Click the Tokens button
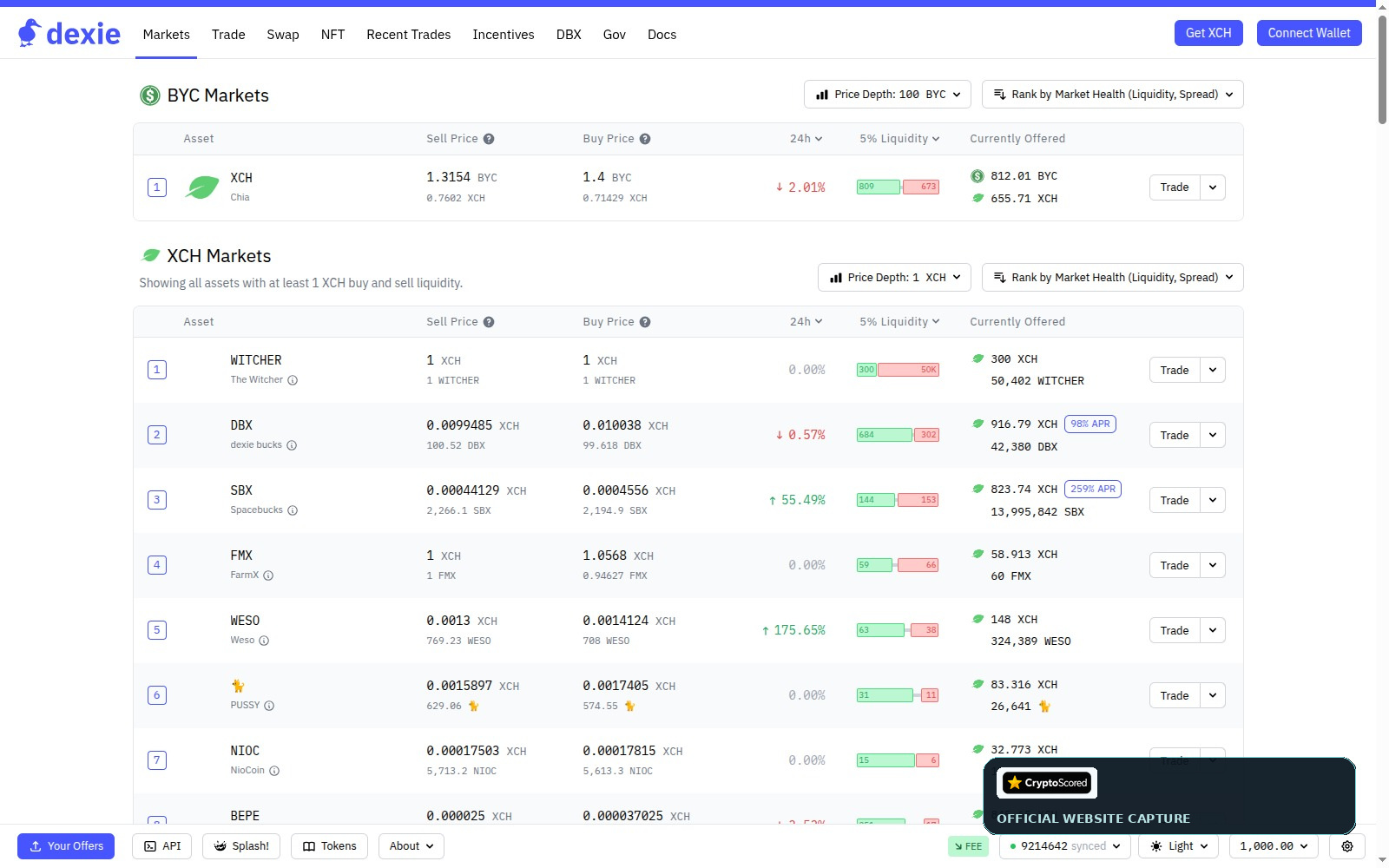1389x868 pixels. 329,846
